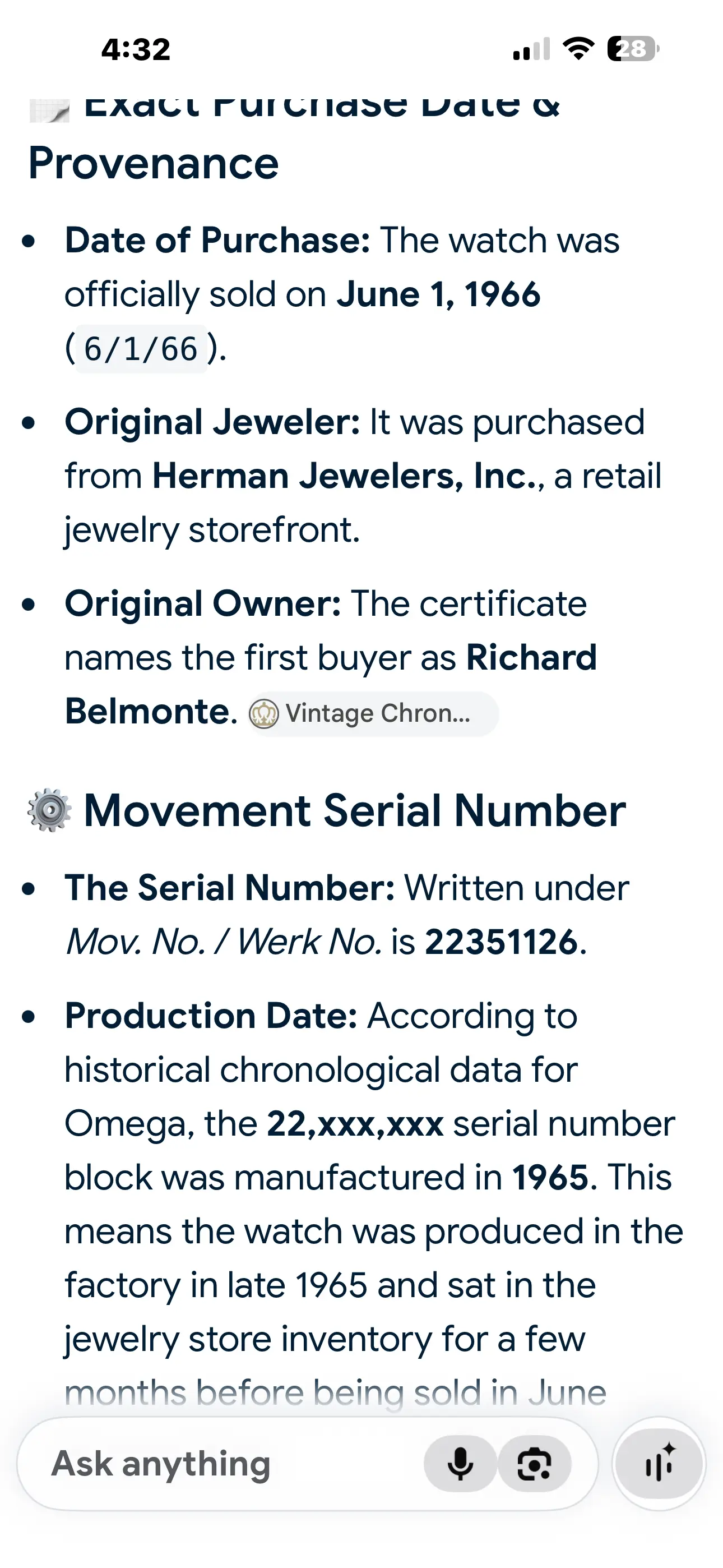Image resolution: width=723 pixels, height=1568 pixels.
Task: Tap the Movement Serial Number heading
Action: point(355,811)
